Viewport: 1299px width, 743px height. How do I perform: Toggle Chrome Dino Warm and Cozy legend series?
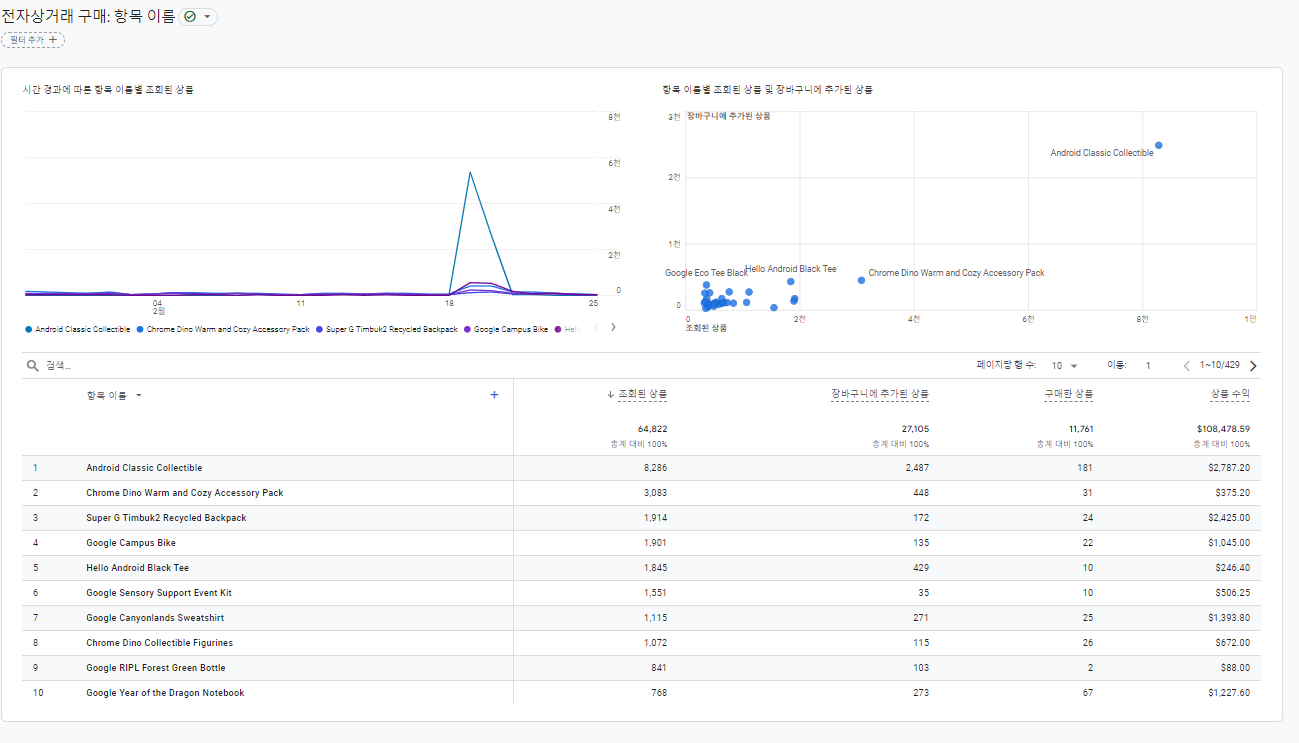(223, 329)
